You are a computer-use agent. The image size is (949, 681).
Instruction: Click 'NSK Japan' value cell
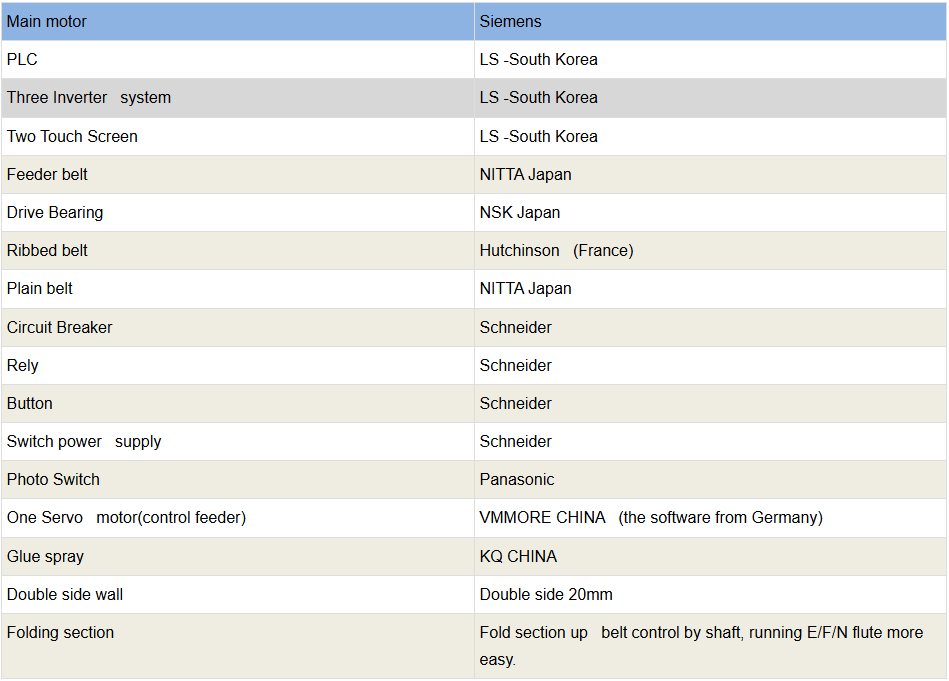(x=520, y=212)
